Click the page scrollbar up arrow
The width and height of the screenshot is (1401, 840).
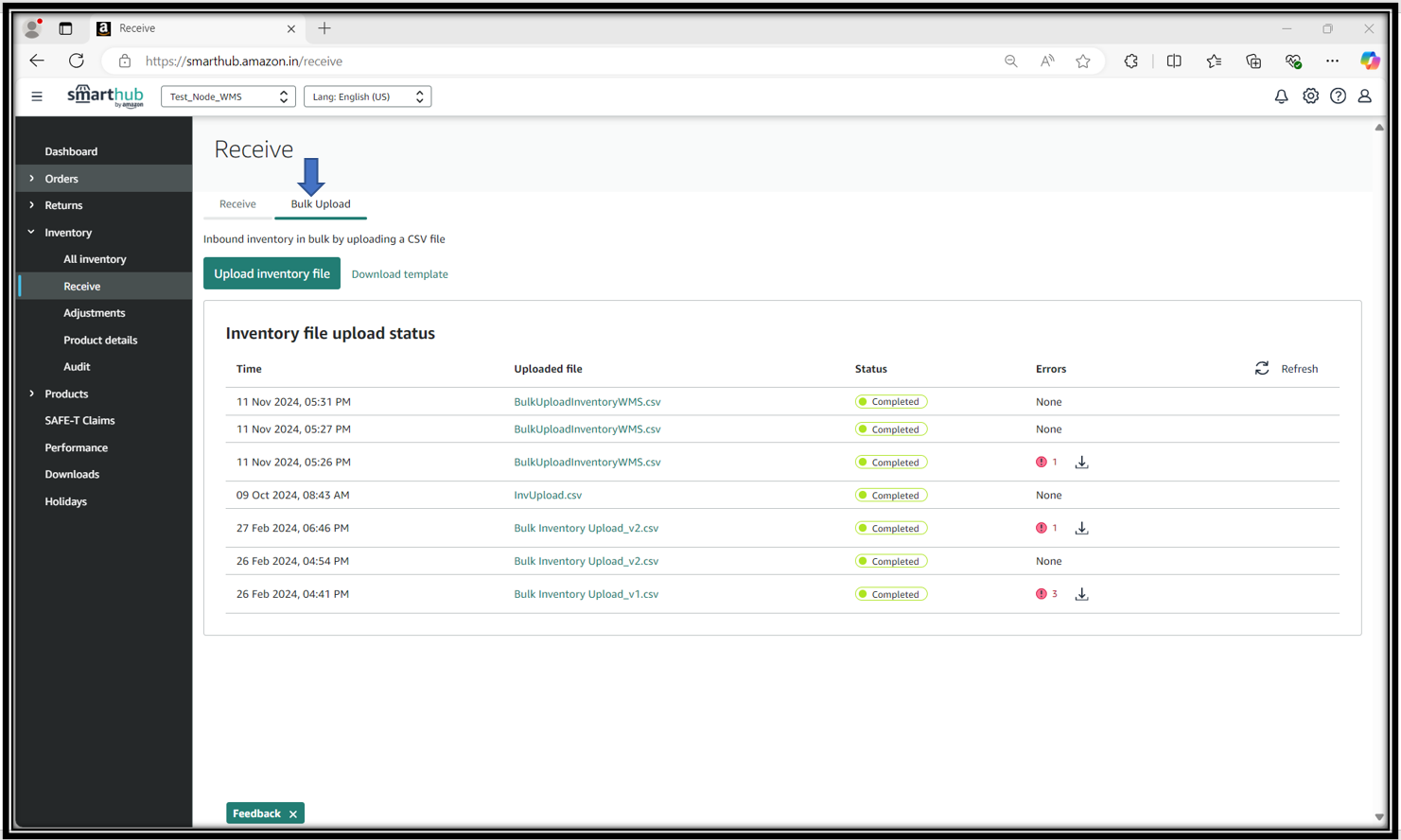pyautogui.click(x=1379, y=127)
